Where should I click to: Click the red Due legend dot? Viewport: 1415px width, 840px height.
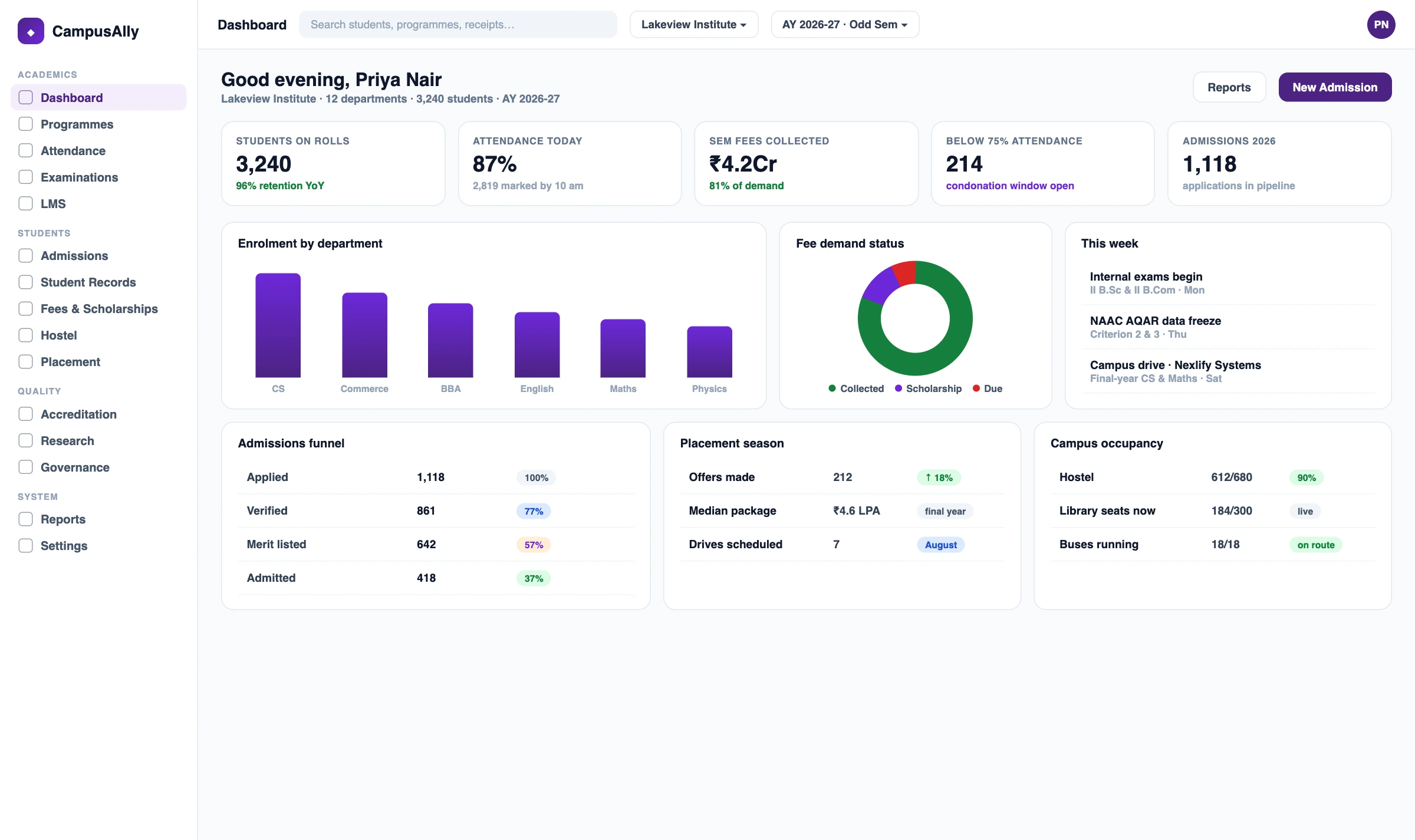(976, 388)
